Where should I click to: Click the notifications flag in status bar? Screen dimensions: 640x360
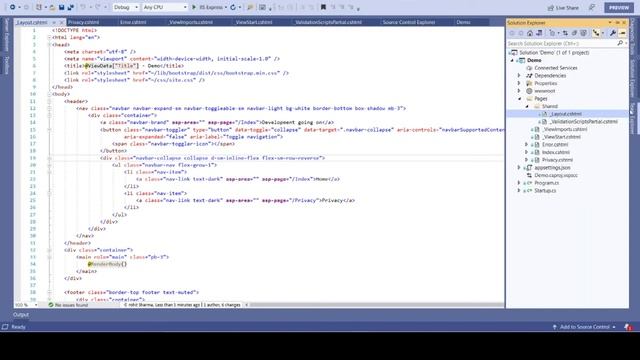coord(628,327)
